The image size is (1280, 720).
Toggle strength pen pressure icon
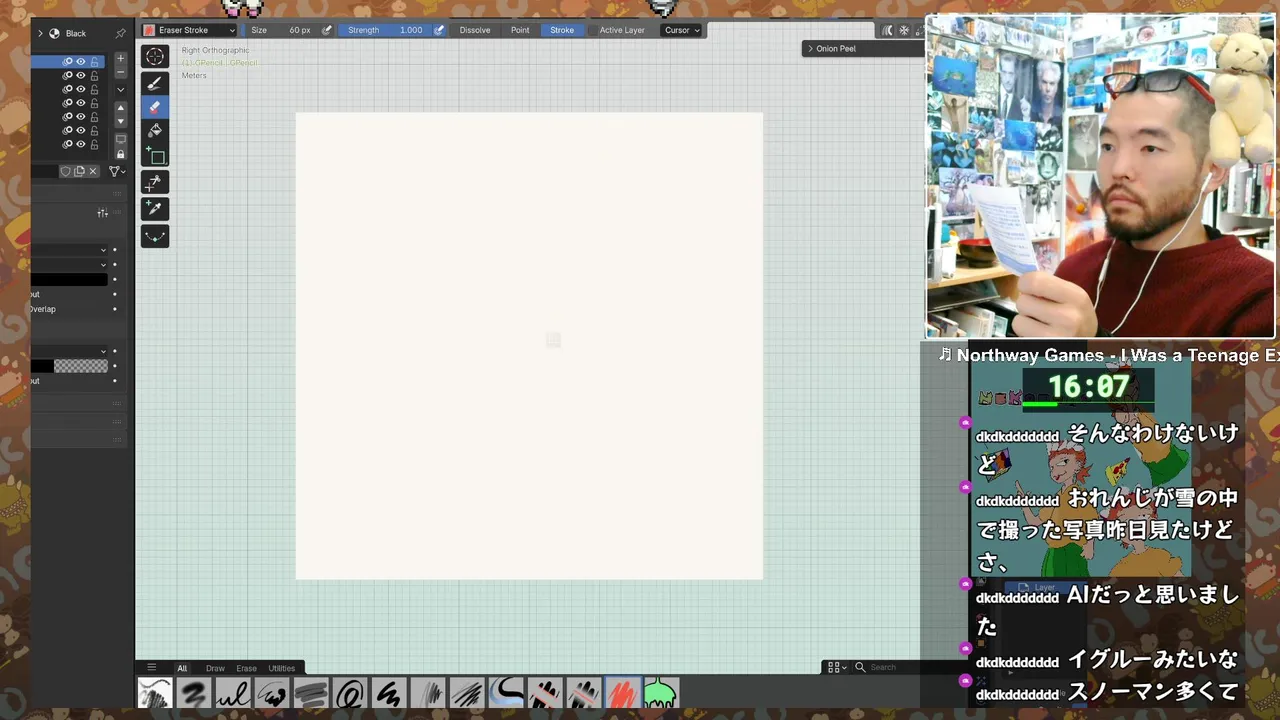(439, 30)
